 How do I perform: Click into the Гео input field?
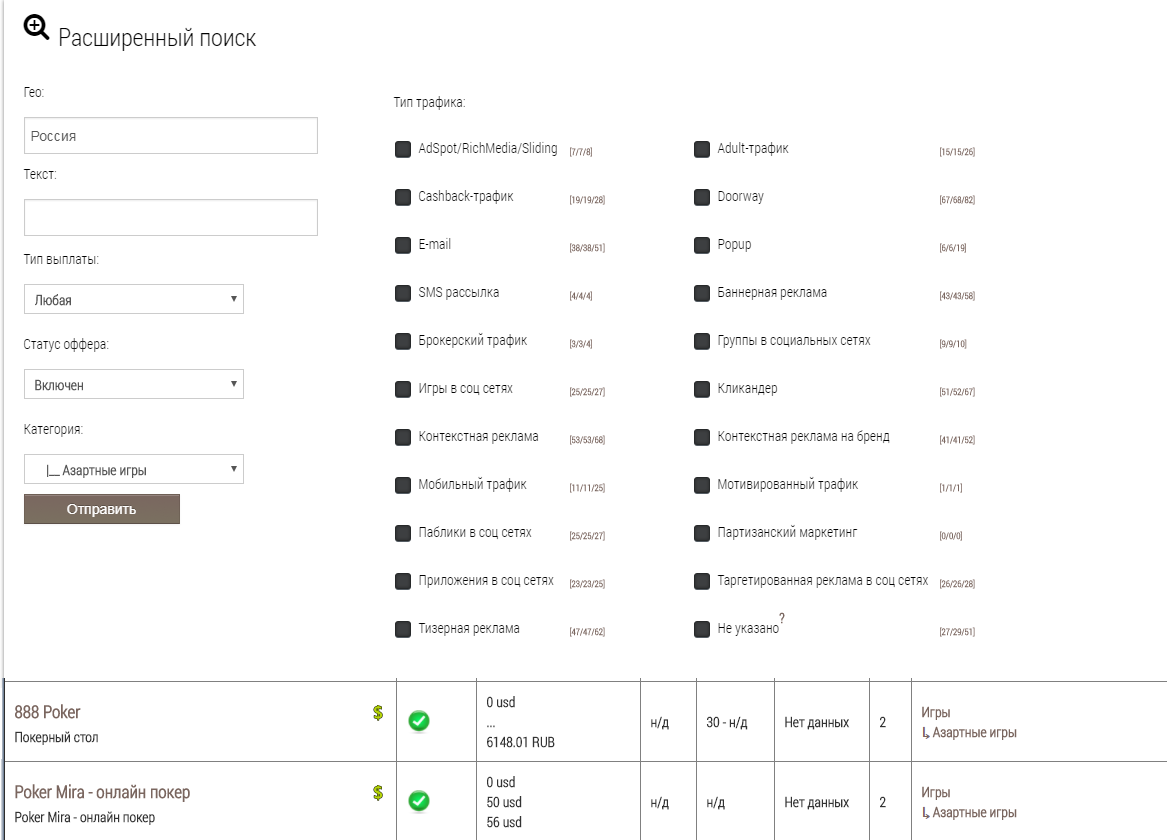170,136
